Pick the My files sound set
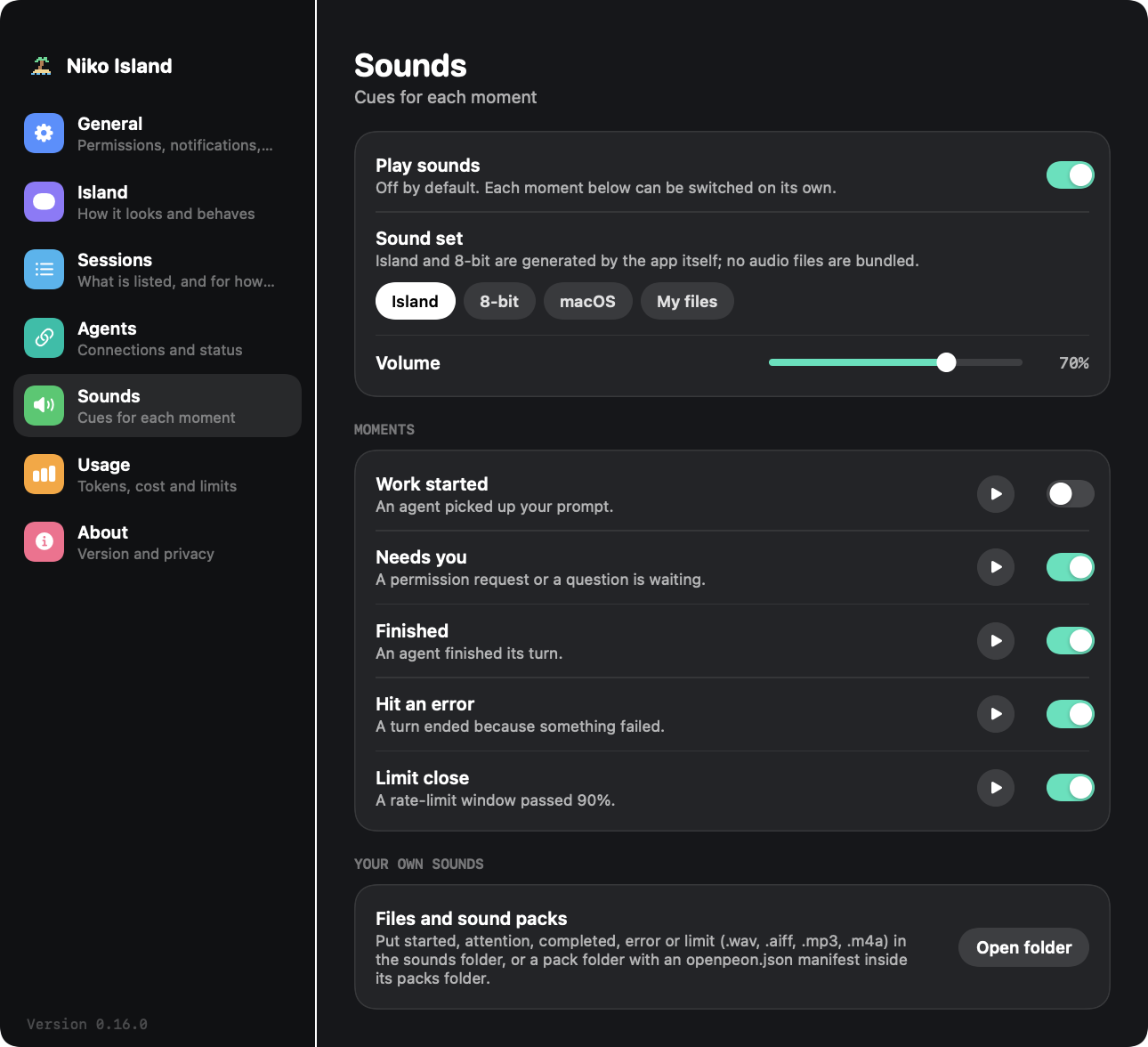 [687, 302]
